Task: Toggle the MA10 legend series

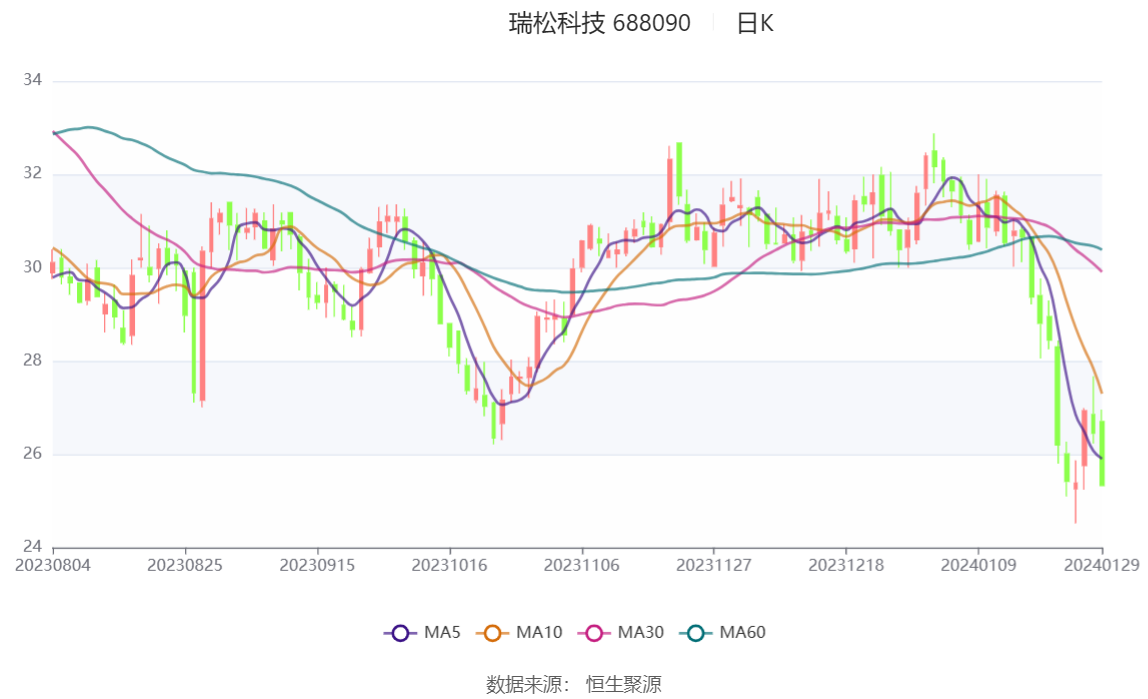Action: [519, 632]
